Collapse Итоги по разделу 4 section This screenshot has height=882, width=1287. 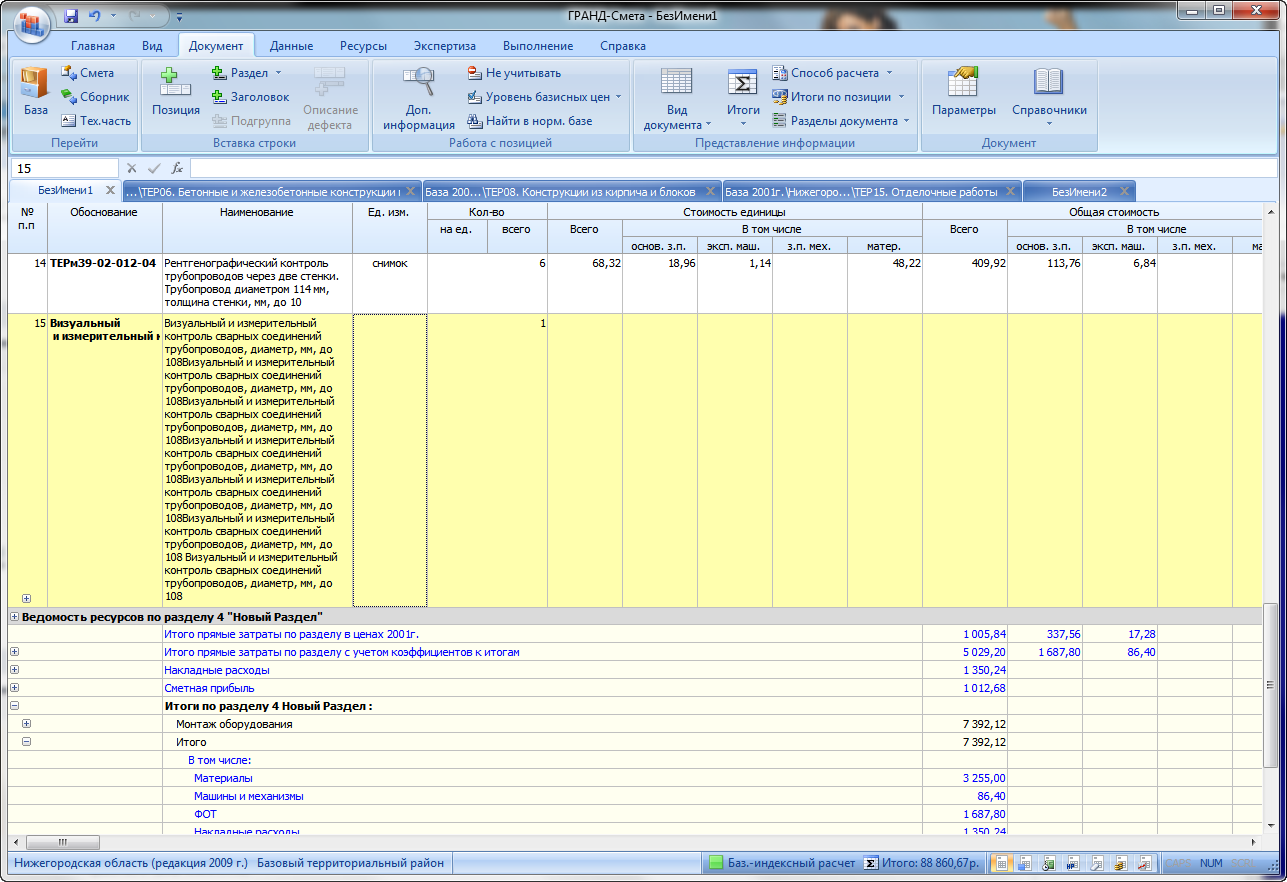click(x=14, y=706)
